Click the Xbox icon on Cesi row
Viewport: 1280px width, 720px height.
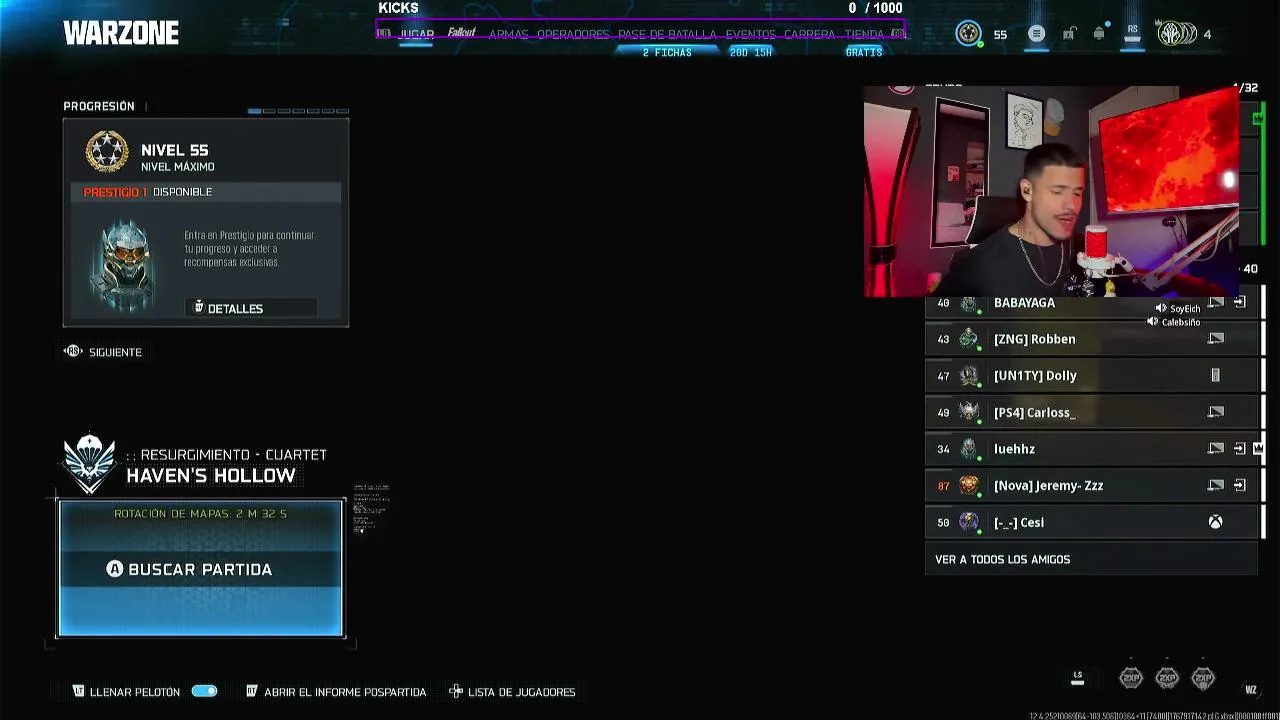[x=1215, y=522]
